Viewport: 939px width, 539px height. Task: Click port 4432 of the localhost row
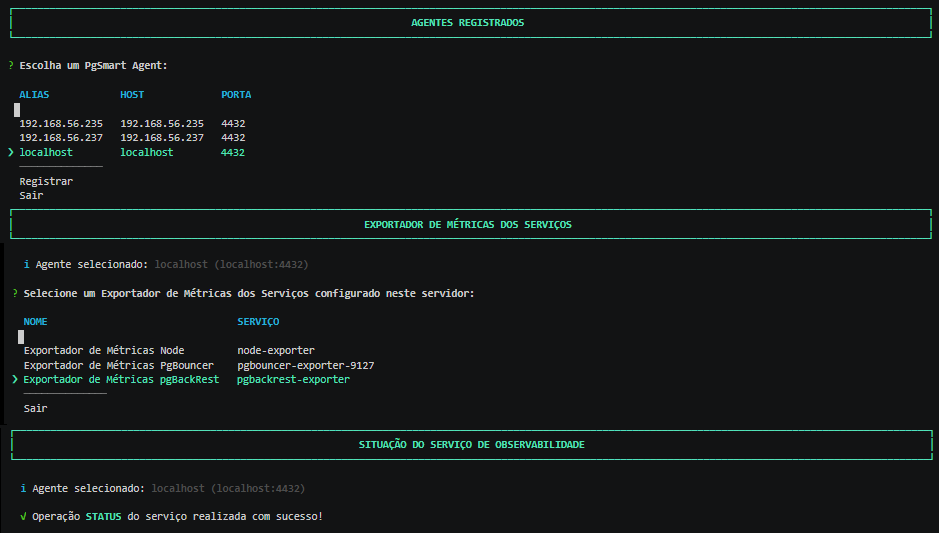233,152
